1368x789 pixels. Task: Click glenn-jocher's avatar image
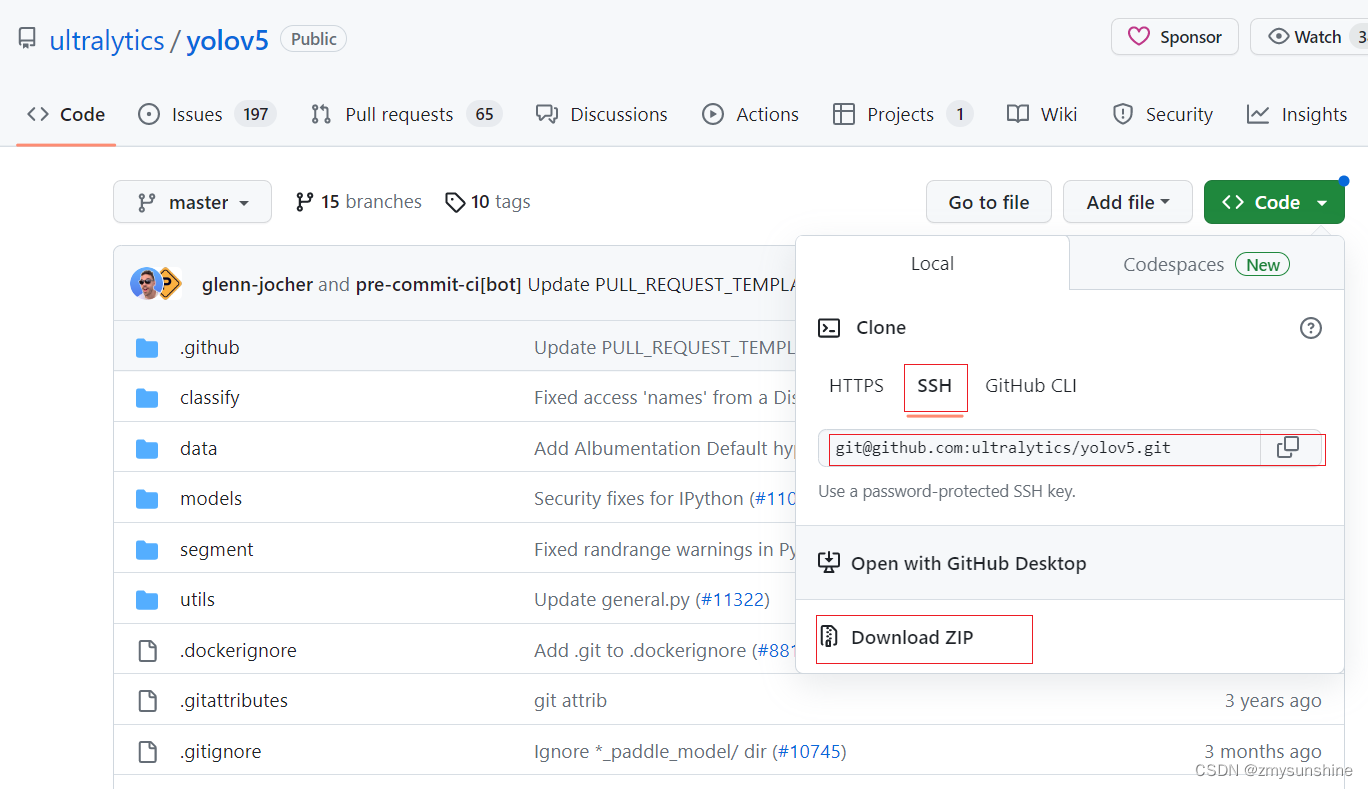(x=146, y=284)
